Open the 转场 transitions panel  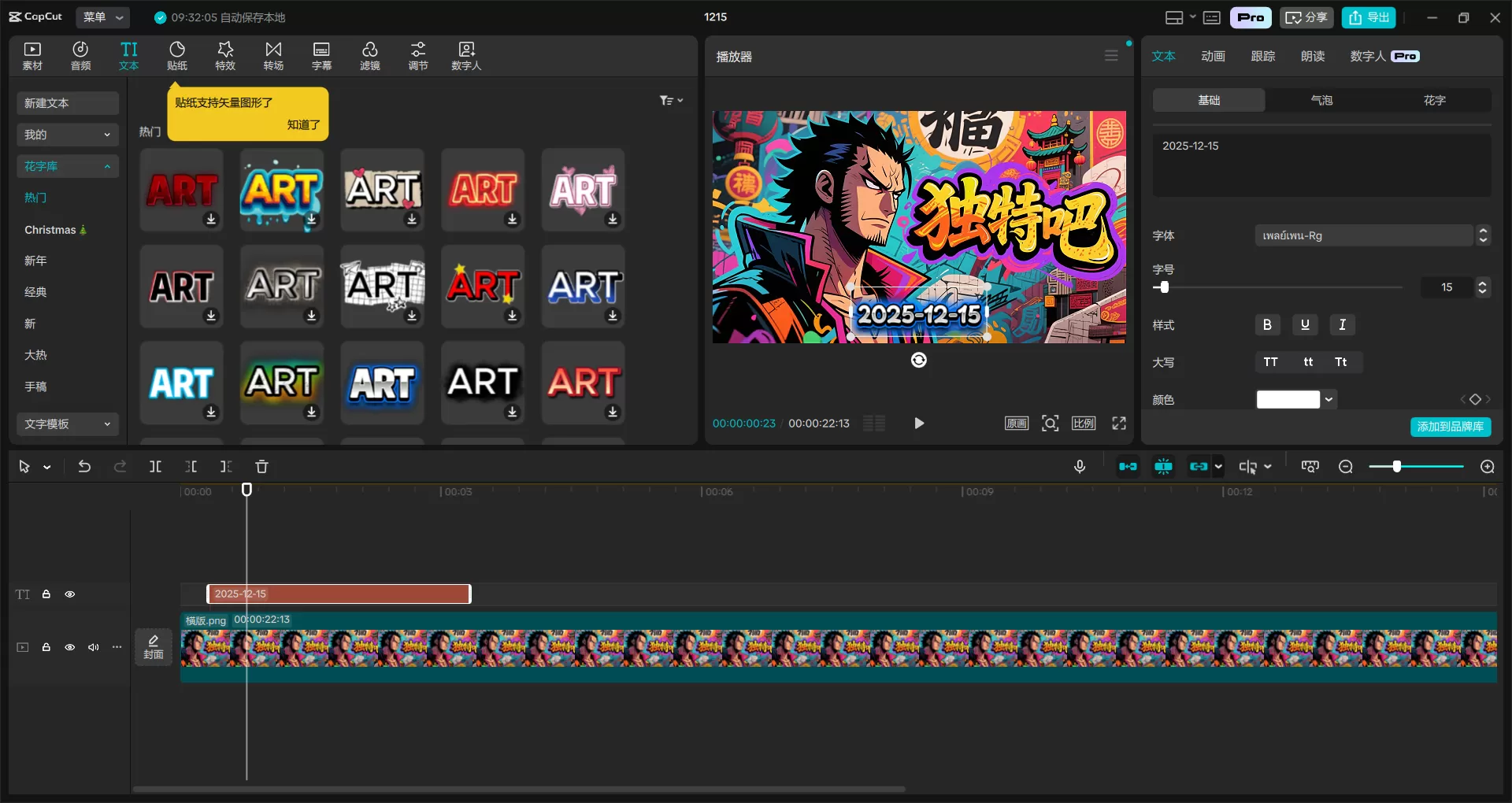[273, 56]
